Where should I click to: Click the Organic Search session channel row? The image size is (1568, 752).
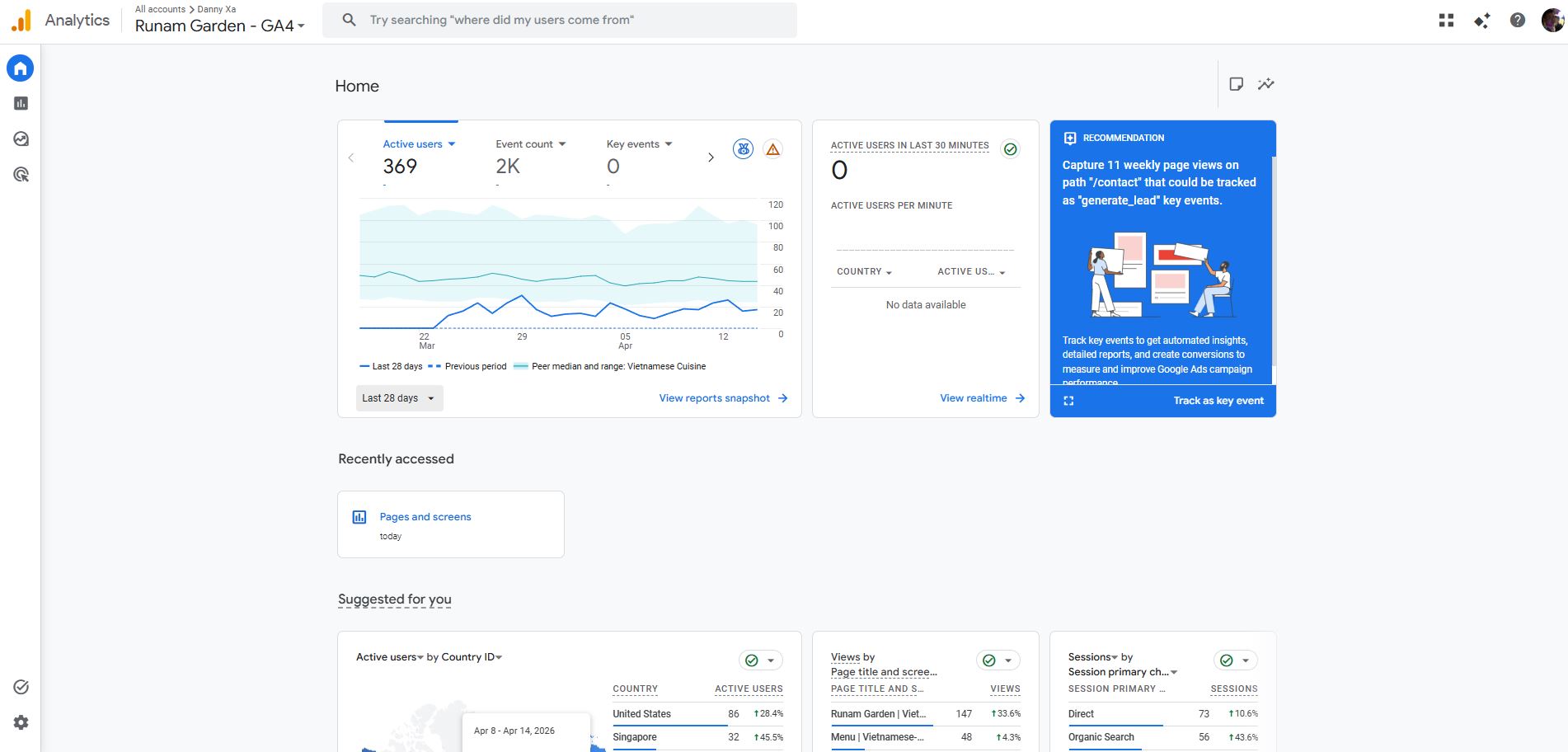point(1162,737)
